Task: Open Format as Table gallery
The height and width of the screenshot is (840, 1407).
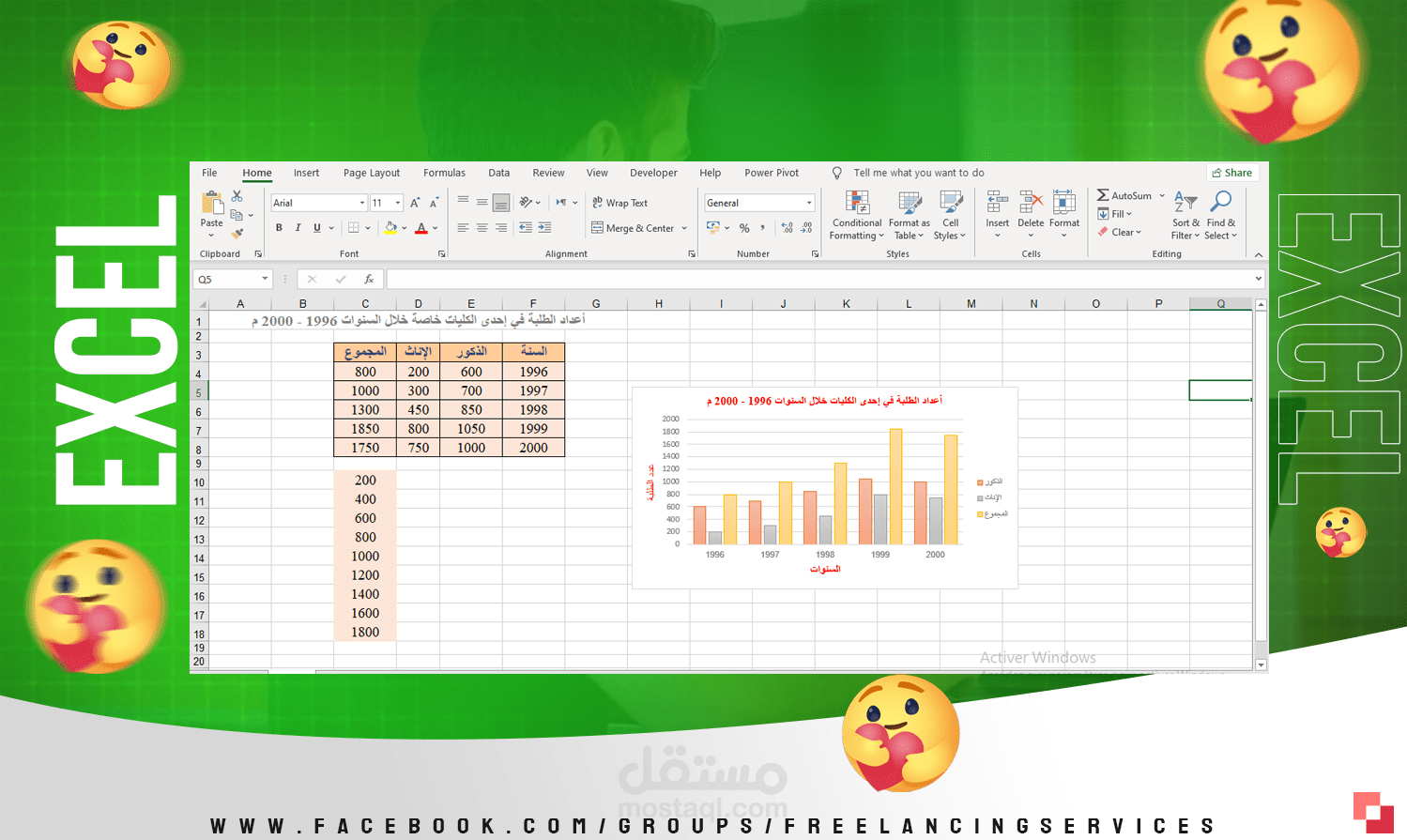Action: click(910, 216)
